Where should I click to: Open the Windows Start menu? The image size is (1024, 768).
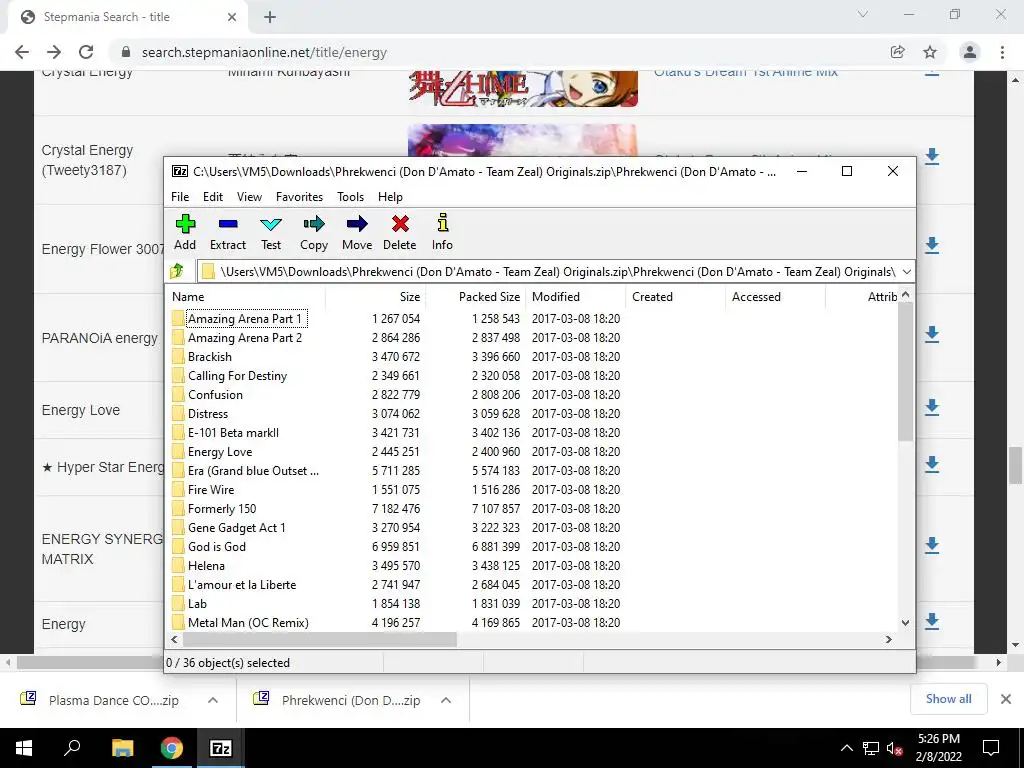click(24, 748)
